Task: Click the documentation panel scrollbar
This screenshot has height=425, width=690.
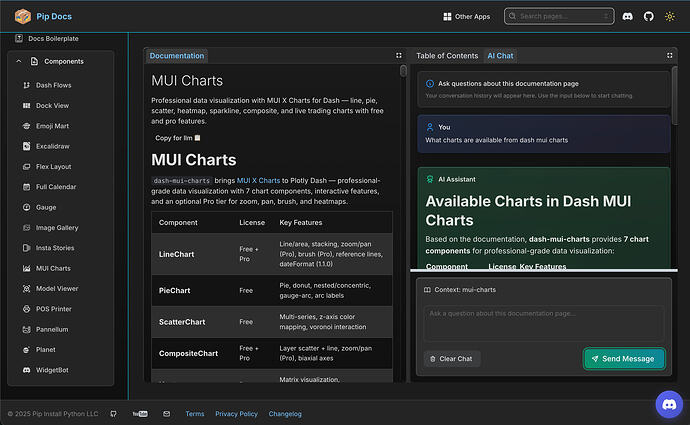Action: coord(403,71)
